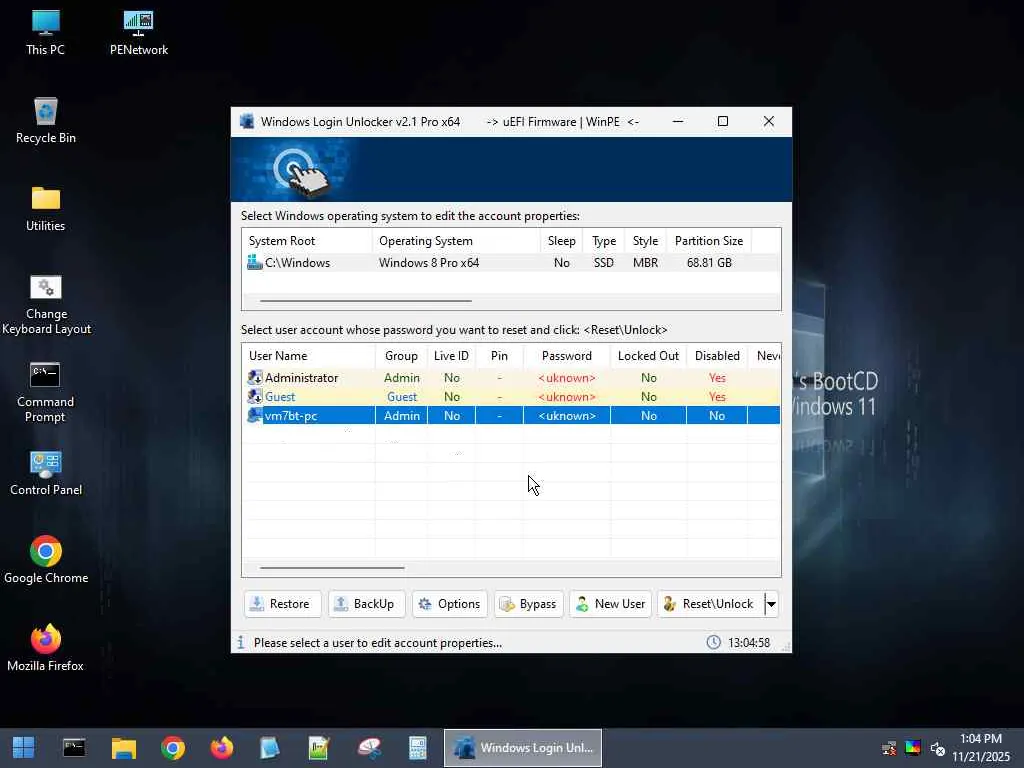Open command prompt from taskbar
Image resolution: width=1024 pixels, height=768 pixels.
coord(74,748)
